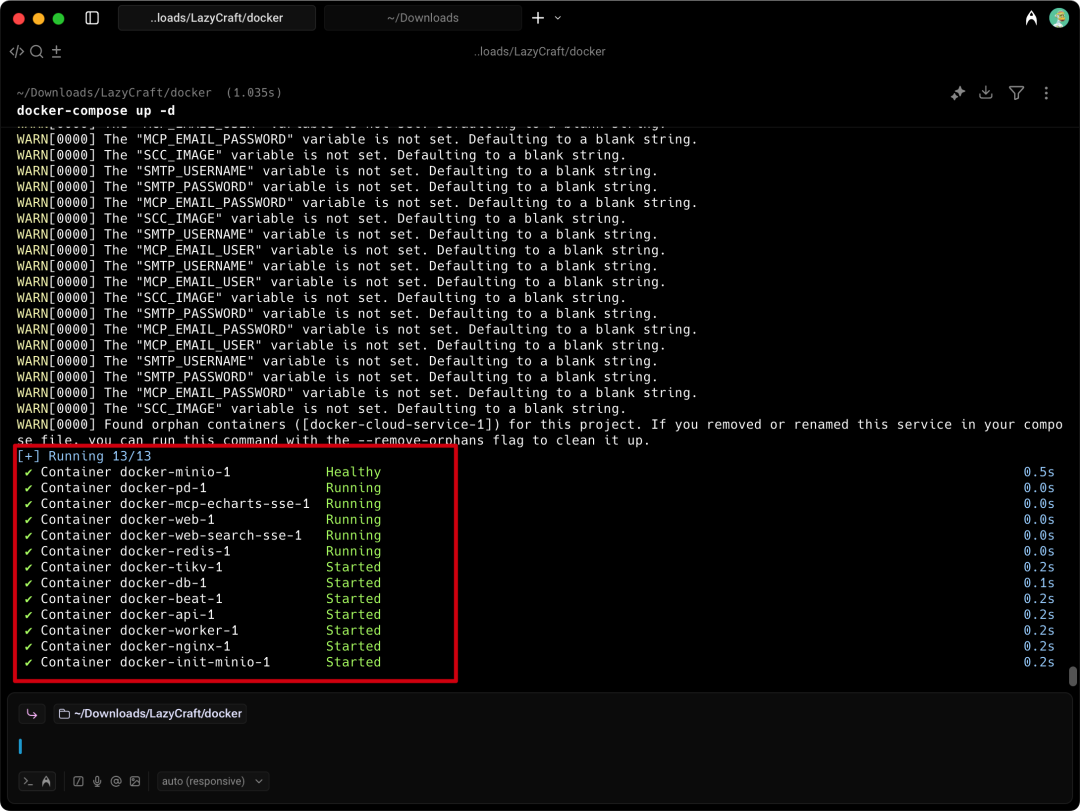Add a new tab with plus button

coord(538,18)
